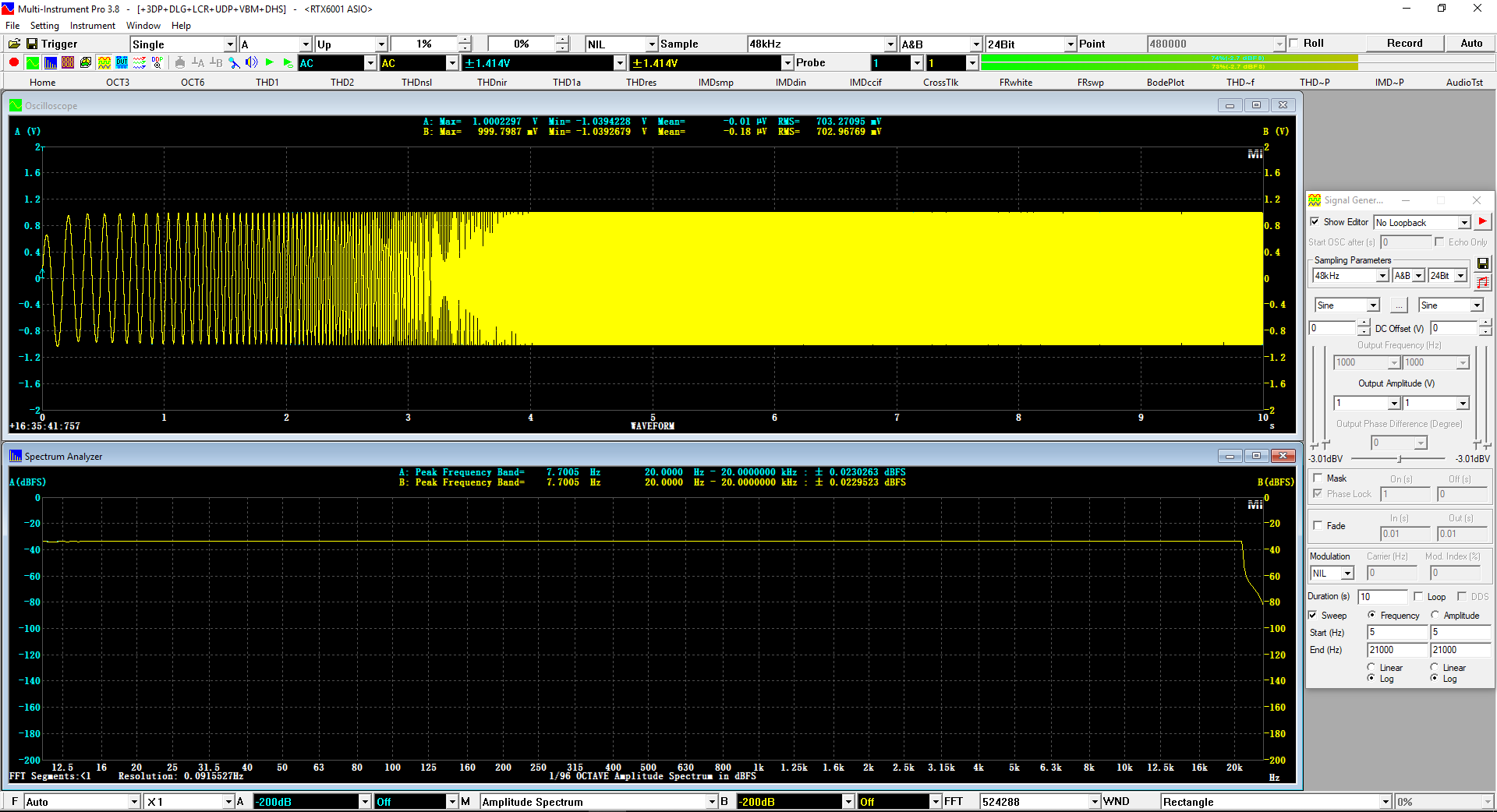This screenshot has width=1497, height=812.
Task: Open the FFT size 524288 dropdown
Action: click(1040, 802)
